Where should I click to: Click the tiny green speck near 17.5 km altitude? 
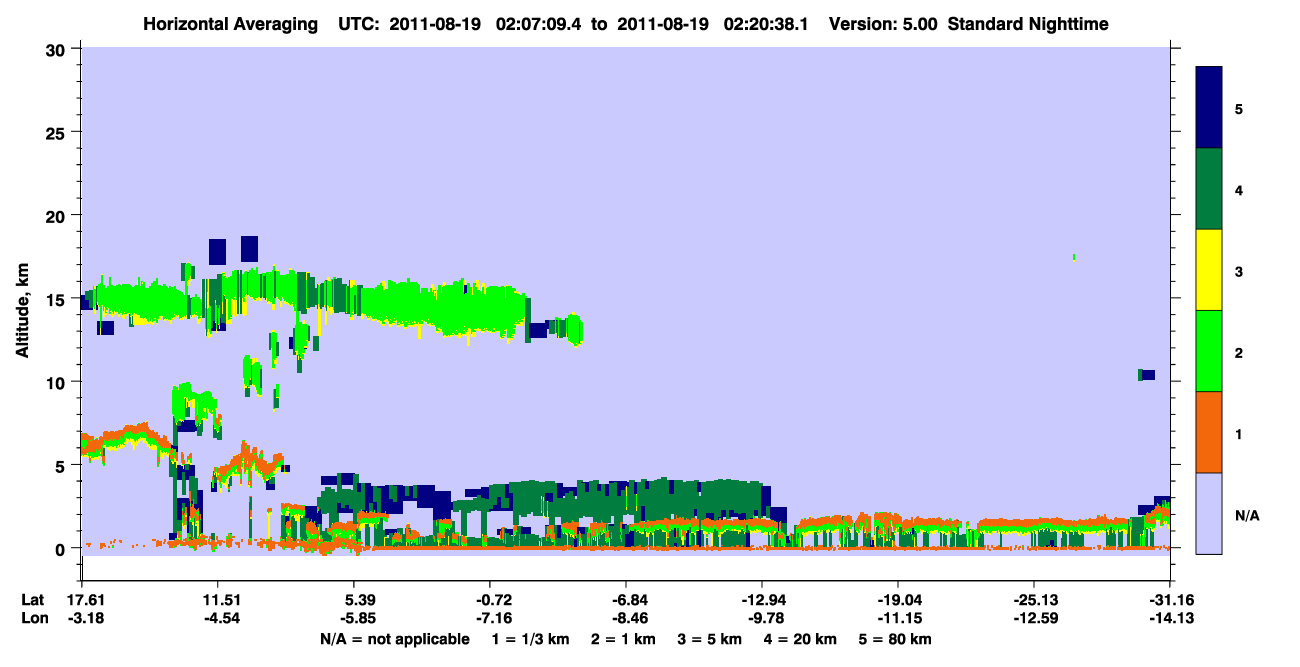(1074, 257)
